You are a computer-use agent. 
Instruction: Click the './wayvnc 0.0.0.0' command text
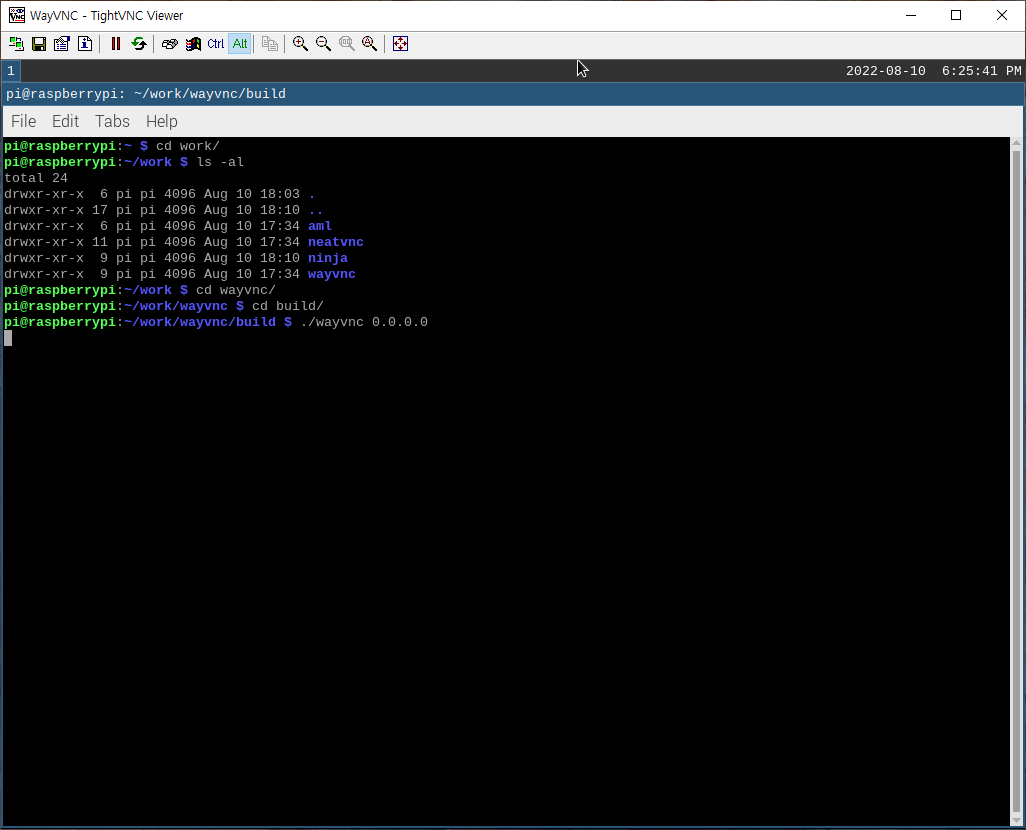click(364, 322)
